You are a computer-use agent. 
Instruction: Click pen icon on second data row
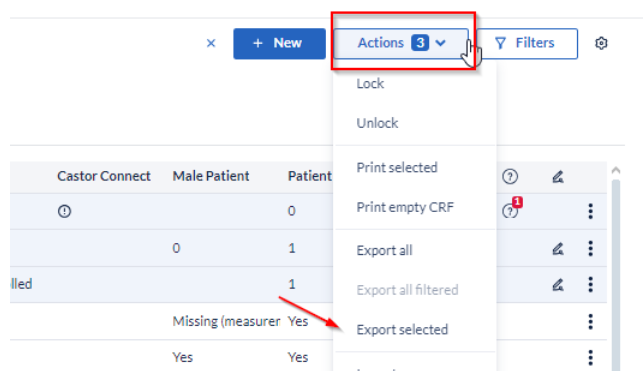[x=557, y=249]
